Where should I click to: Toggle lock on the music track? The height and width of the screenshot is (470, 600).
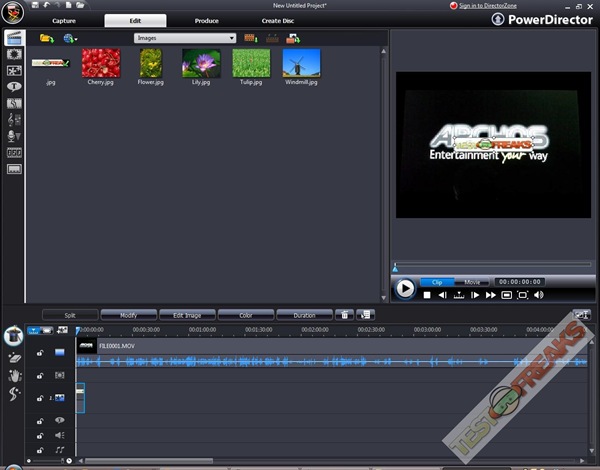click(40, 451)
